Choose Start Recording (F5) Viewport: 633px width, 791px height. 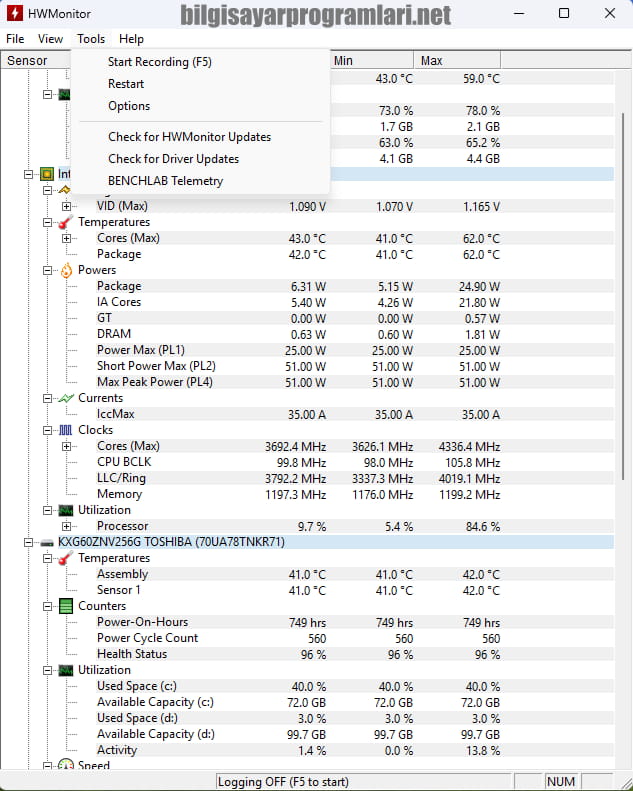click(x=160, y=62)
